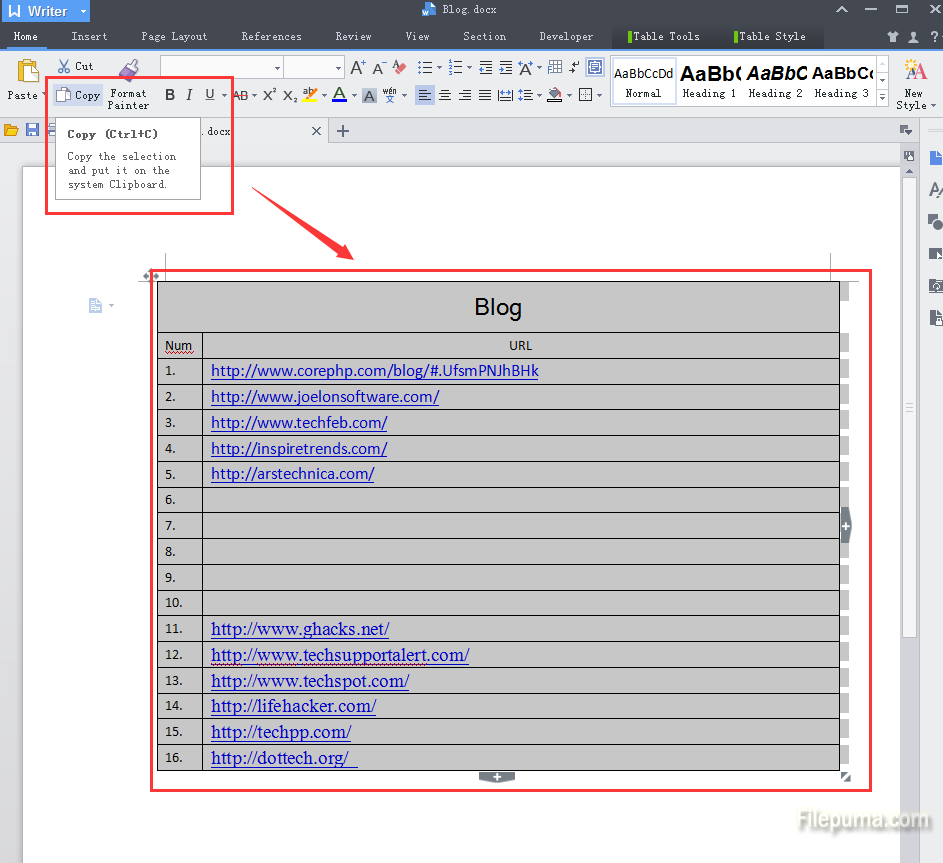Toggle italic formatting
The image size is (943, 863).
[189, 95]
